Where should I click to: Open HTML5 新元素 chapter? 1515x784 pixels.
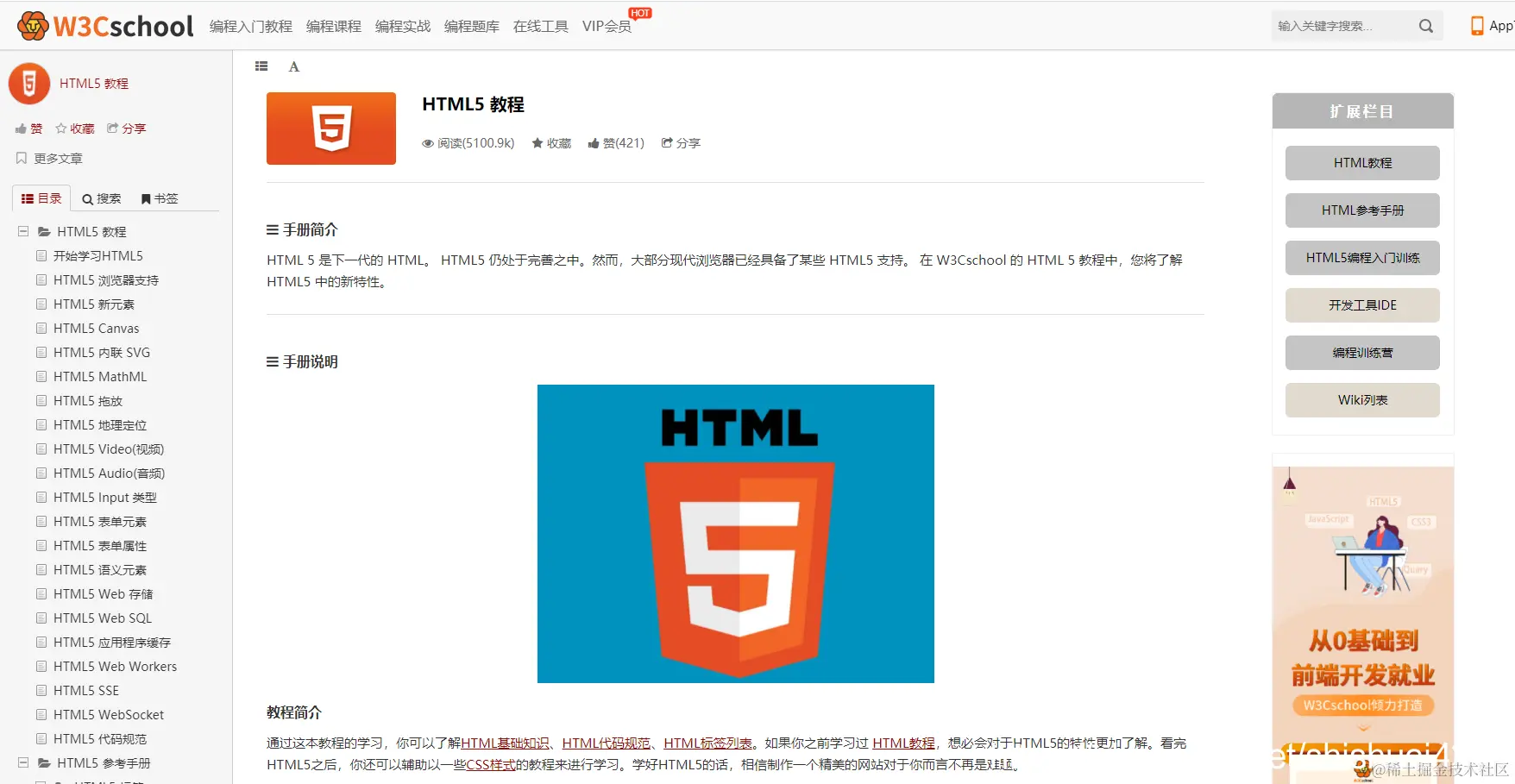click(94, 304)
